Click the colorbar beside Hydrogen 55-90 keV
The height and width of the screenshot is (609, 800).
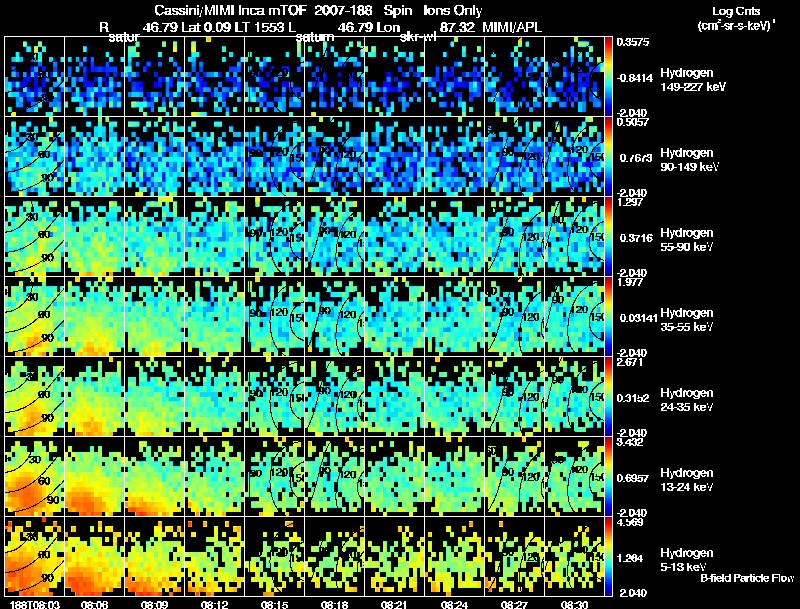pos(608,237)
